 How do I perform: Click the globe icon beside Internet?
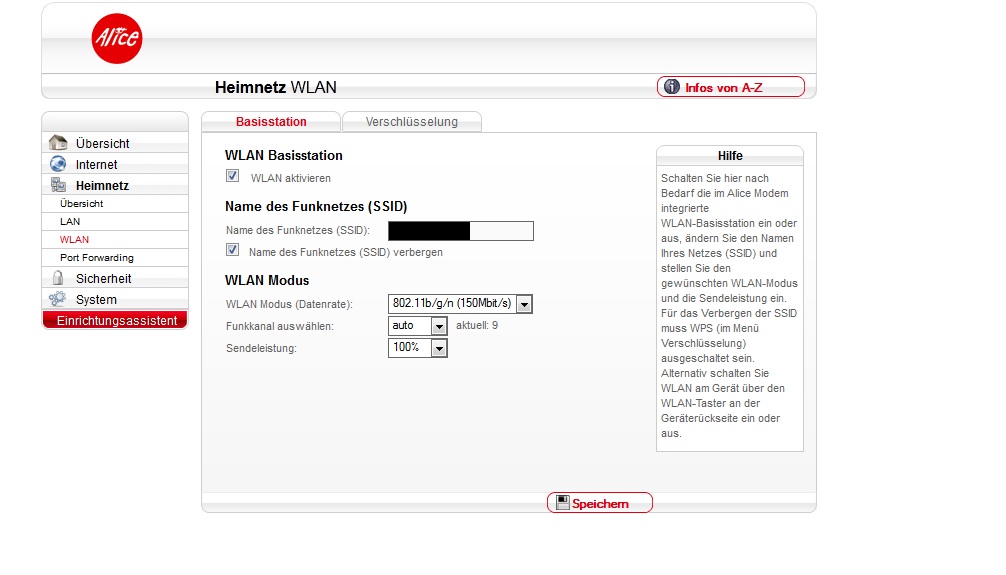tap(58, 164)
